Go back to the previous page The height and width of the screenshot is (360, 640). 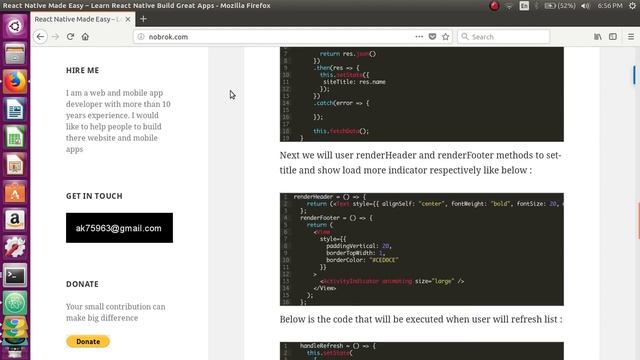tap(40, 37)
